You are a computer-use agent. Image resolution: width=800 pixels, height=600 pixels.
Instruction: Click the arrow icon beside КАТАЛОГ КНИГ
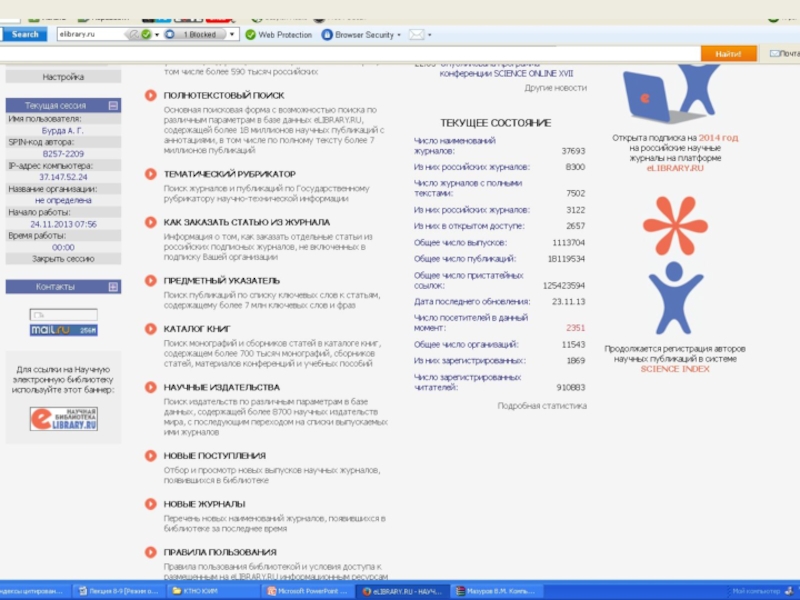tap(150, 328)
